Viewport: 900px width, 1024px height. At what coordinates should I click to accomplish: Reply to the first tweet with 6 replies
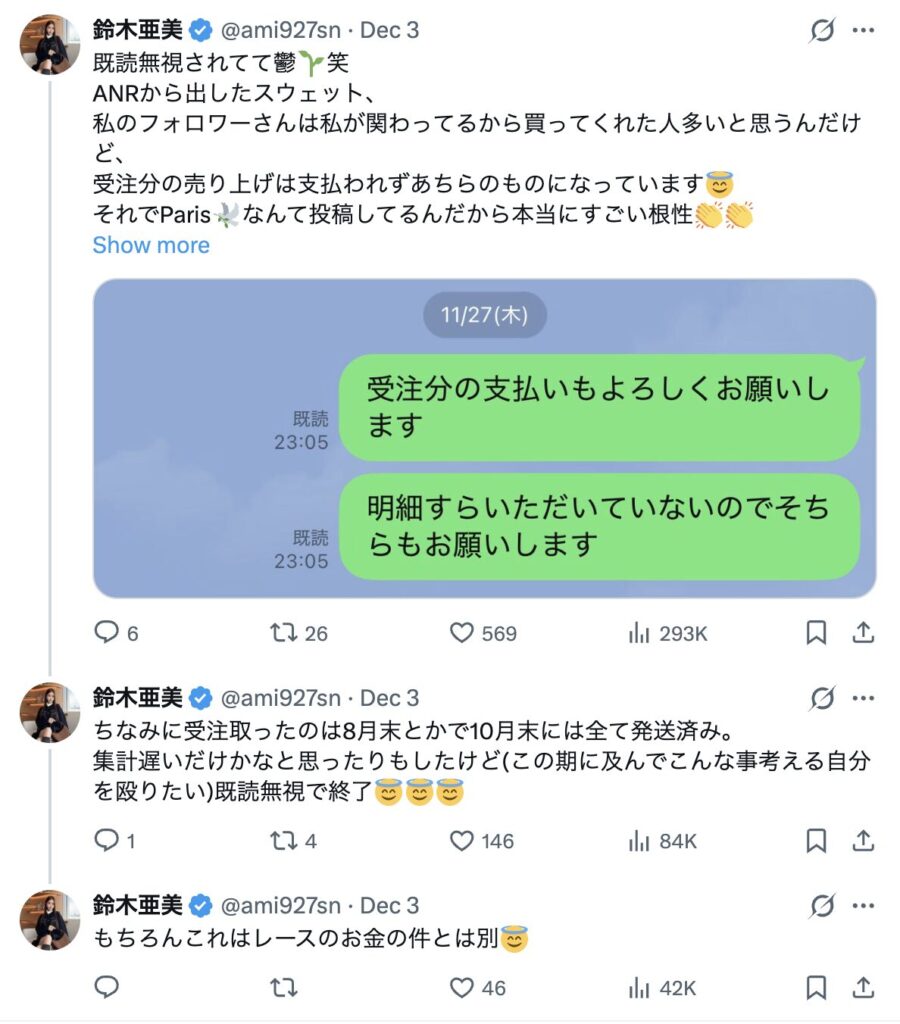[x=107, y=633]
